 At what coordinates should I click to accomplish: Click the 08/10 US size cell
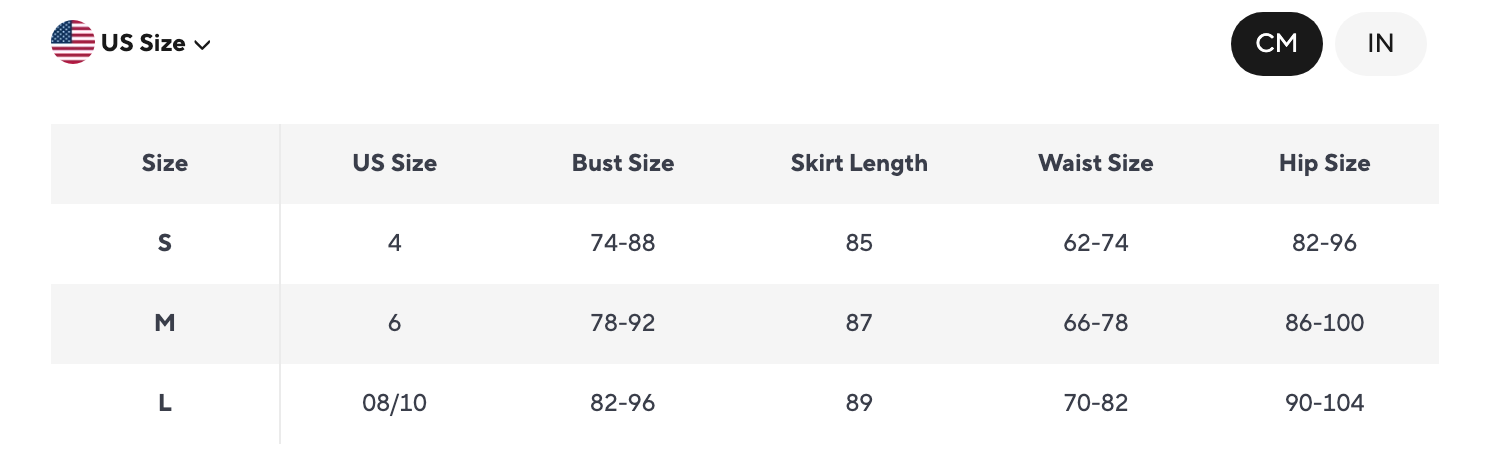[x=395, y=403]
